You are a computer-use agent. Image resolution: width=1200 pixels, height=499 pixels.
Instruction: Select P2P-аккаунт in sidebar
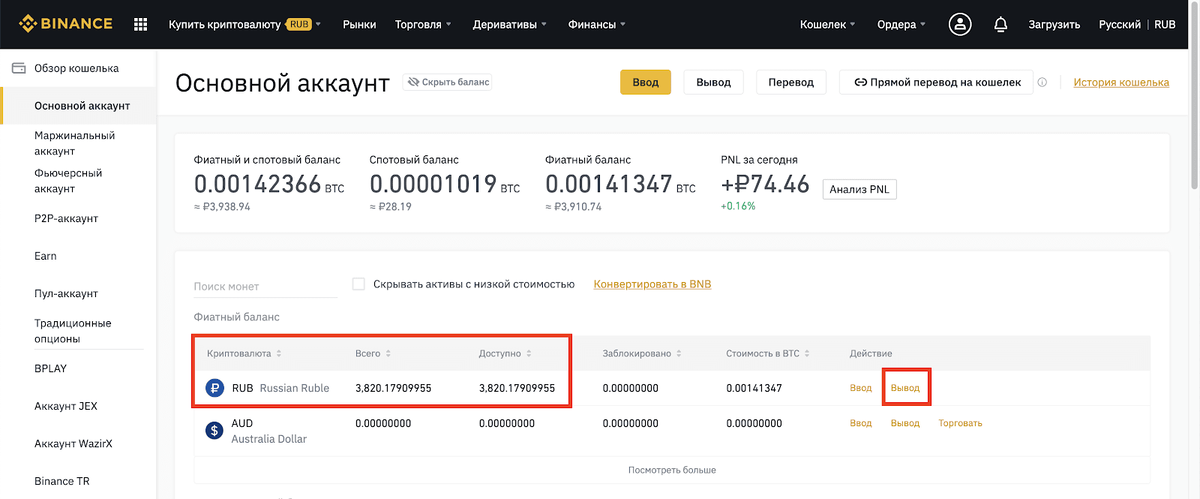(66, 218)
